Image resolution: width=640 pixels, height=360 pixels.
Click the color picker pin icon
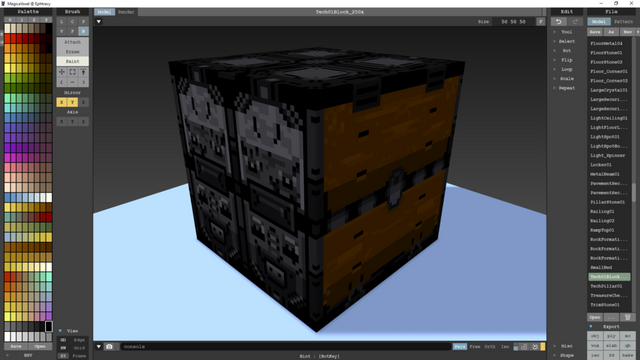point(83,72)
